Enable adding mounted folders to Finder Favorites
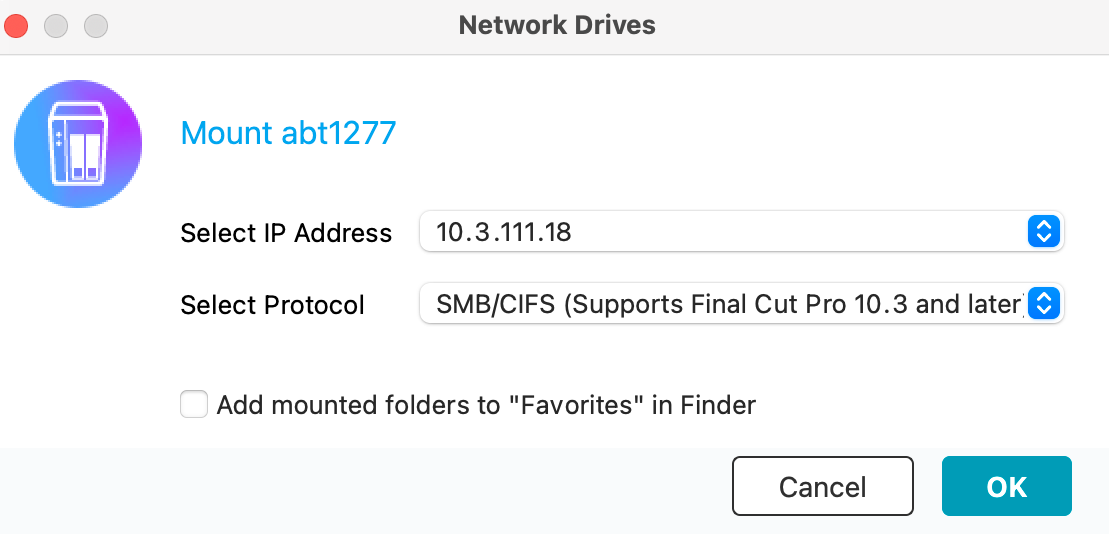1109x534 pixels. 194,405
